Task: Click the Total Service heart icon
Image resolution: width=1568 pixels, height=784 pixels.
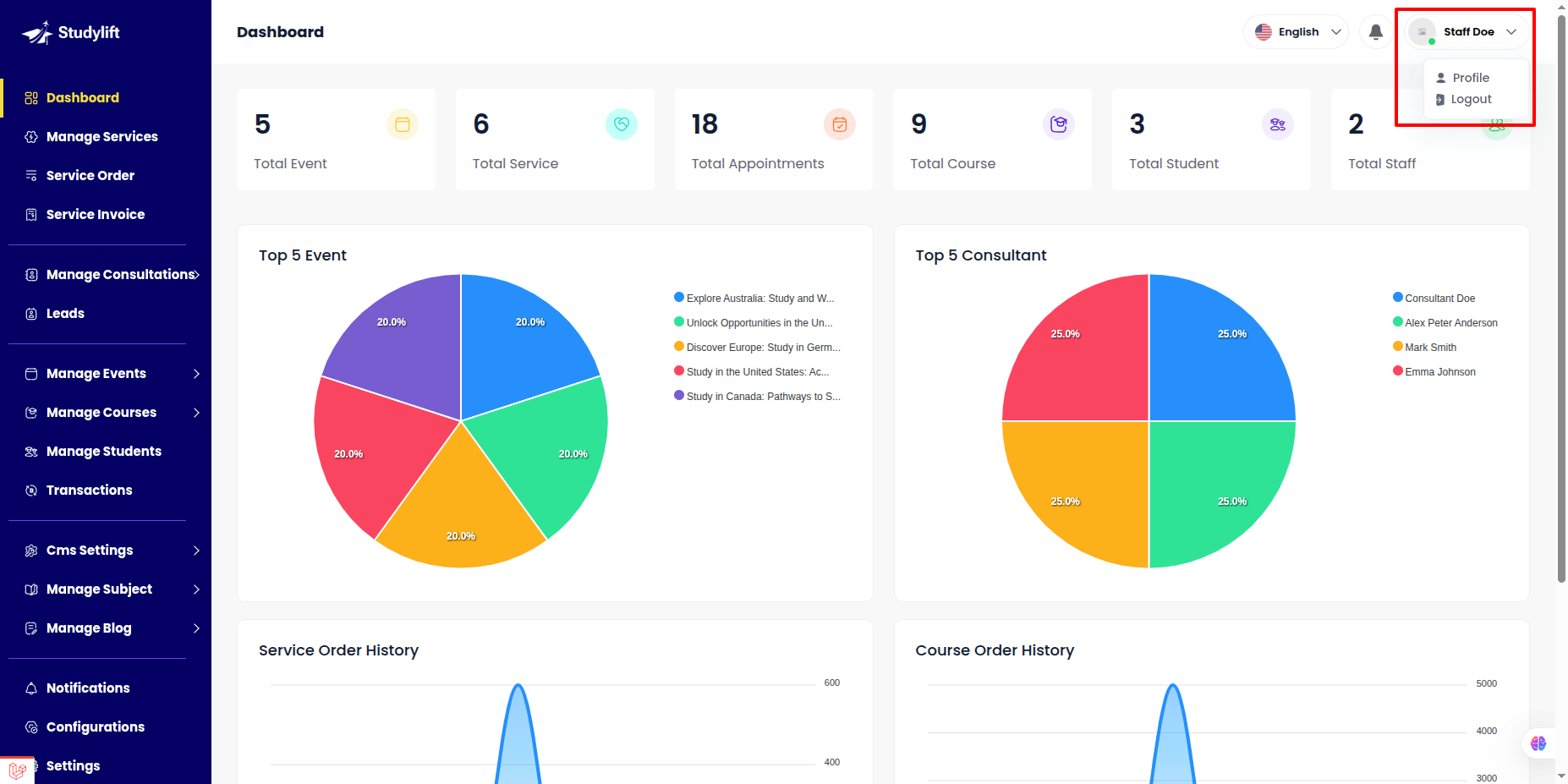Action: click(622, 124)
